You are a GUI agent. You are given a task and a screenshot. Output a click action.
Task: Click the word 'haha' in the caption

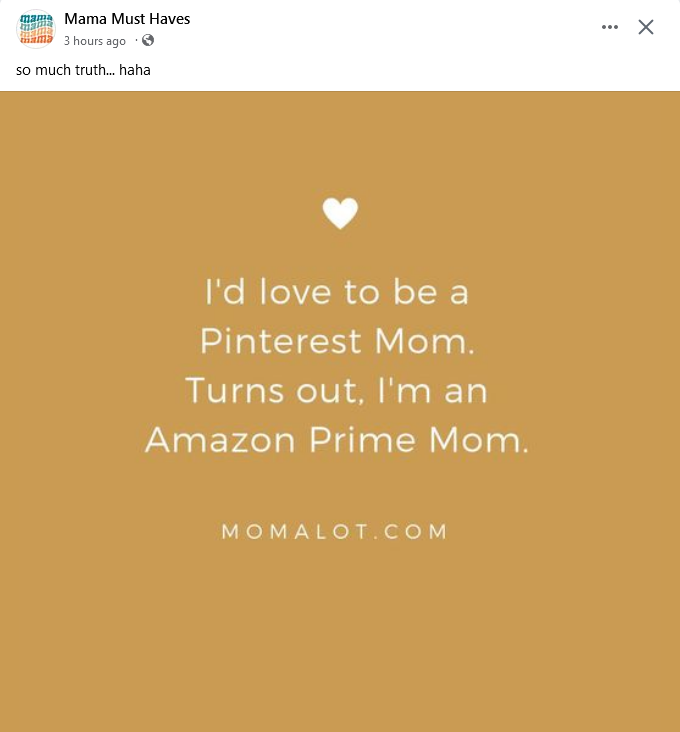135,70
